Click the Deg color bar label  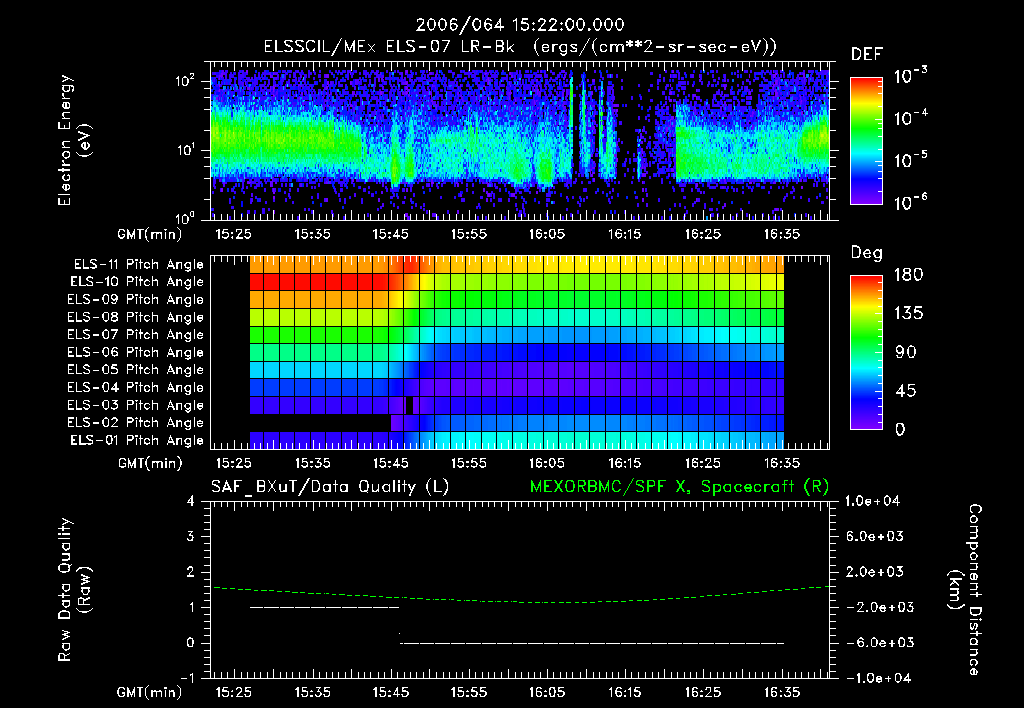(x=867, y=253)
